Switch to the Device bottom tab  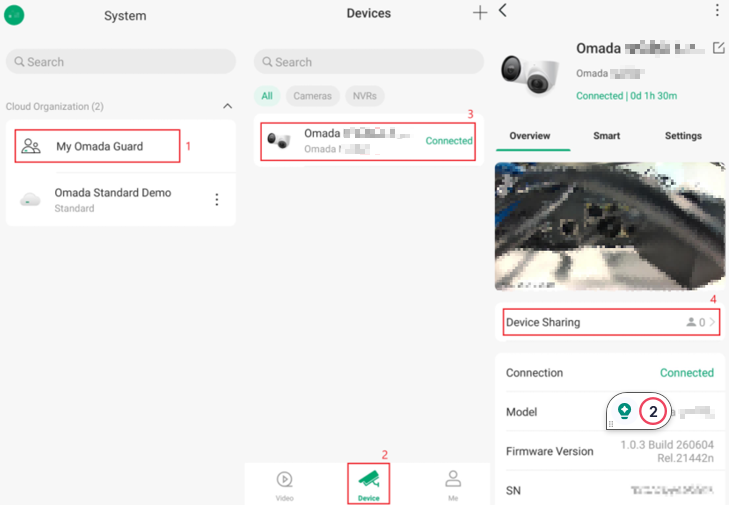tap(369, 484)
